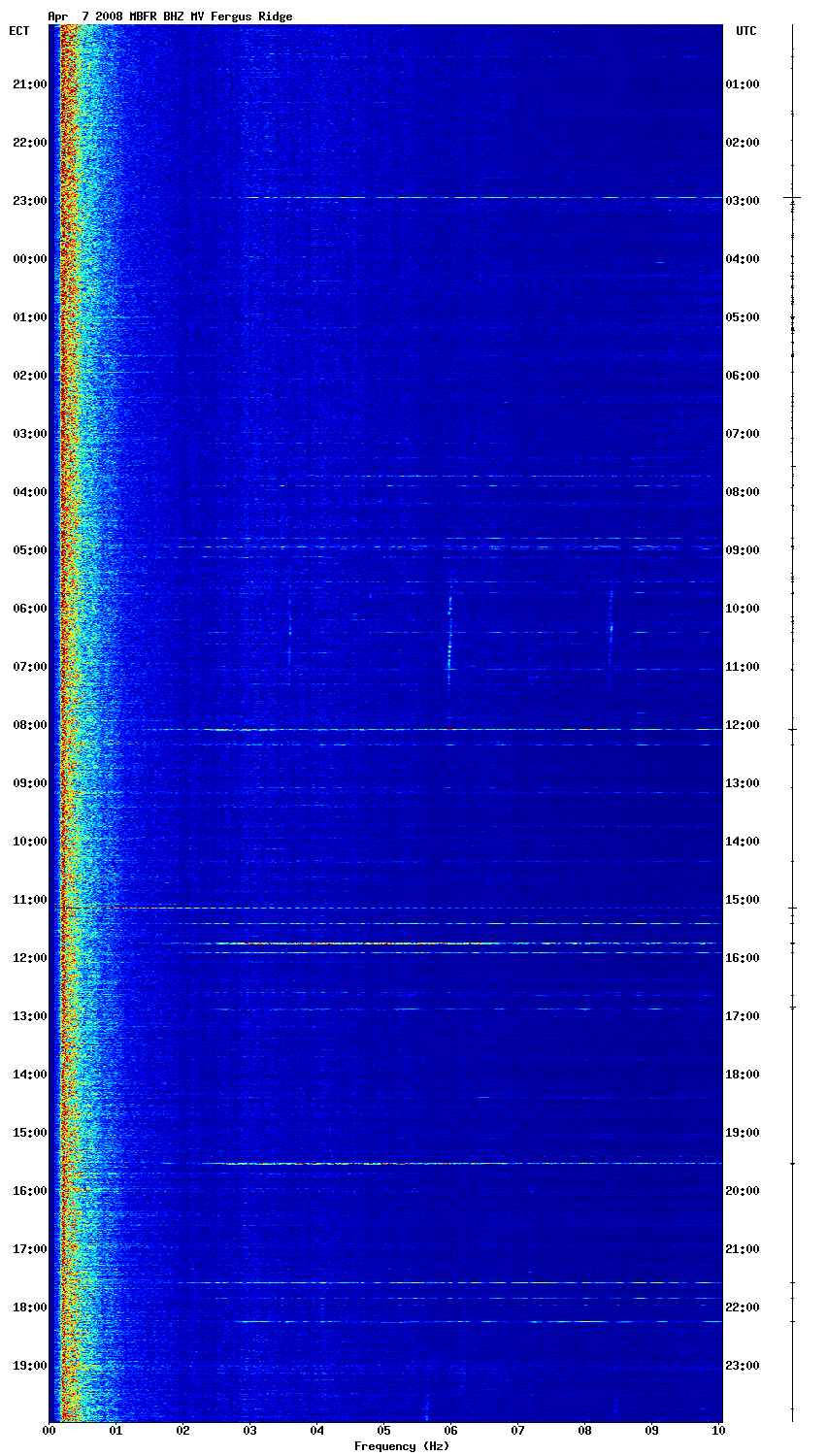
Task: Click the '07' tick on the frequency axis
Action: (x=517, y=1431)
